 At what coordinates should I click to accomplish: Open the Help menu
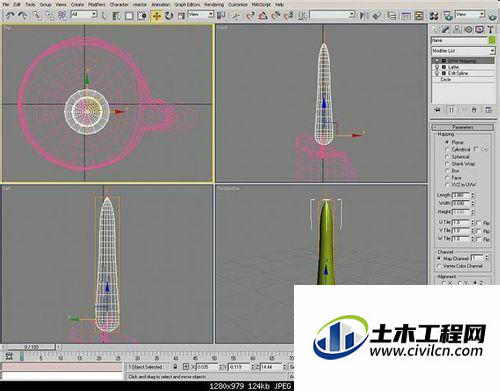[280, 4]
